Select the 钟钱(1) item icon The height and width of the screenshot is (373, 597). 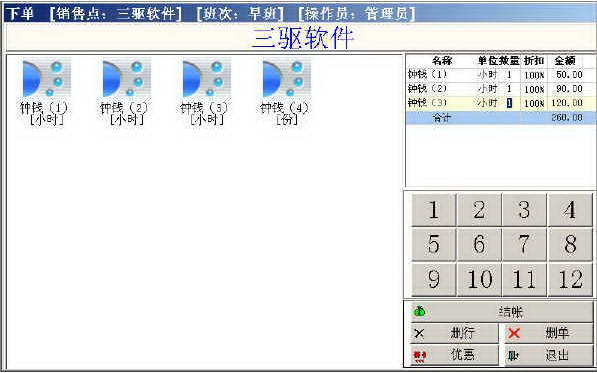(x=46, y=78)
